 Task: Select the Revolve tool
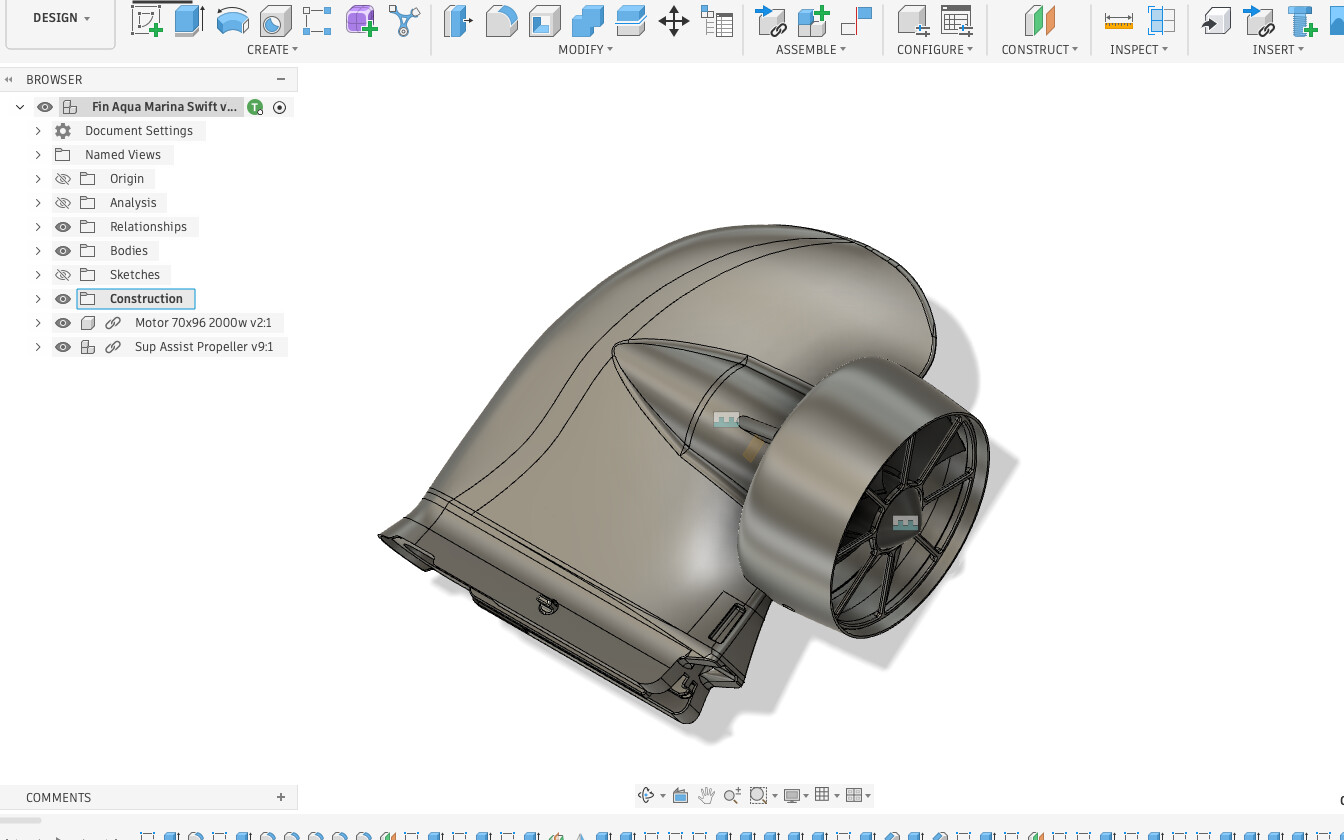pos(232,21)
